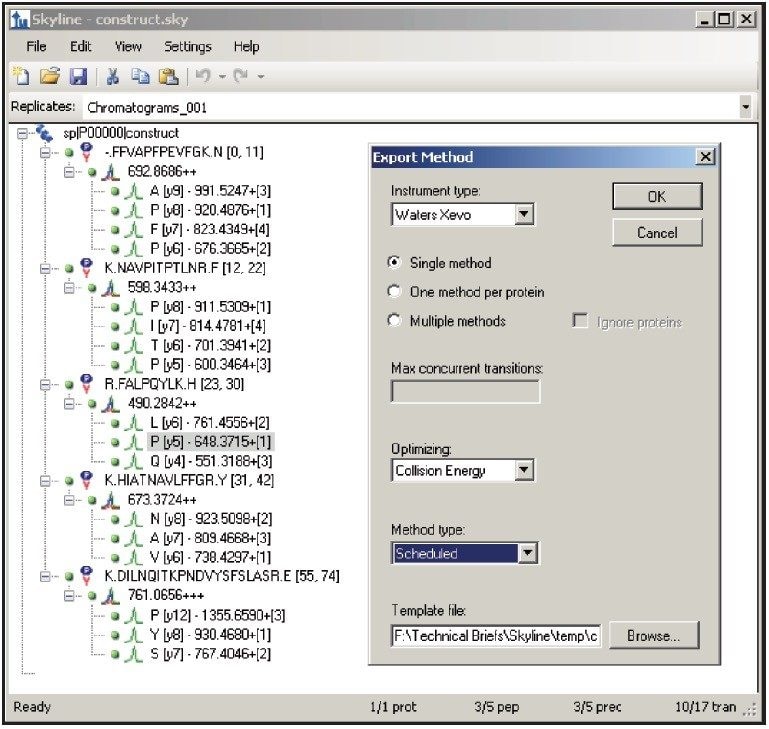
Task: Click the precursor icon beside 692.8686++
Action: pos(111,171)
